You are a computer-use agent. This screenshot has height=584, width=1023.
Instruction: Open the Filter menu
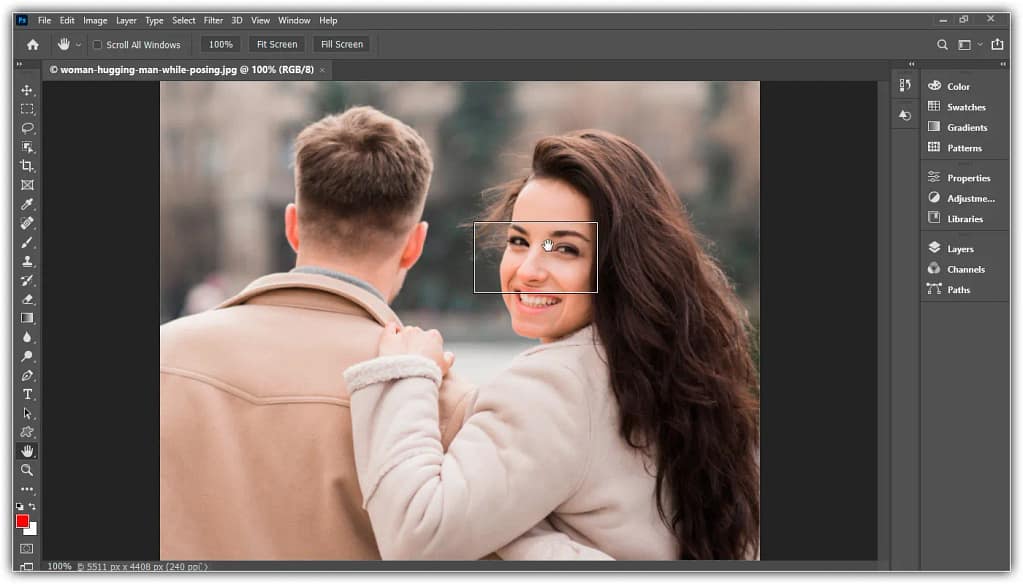click(213, 20)
